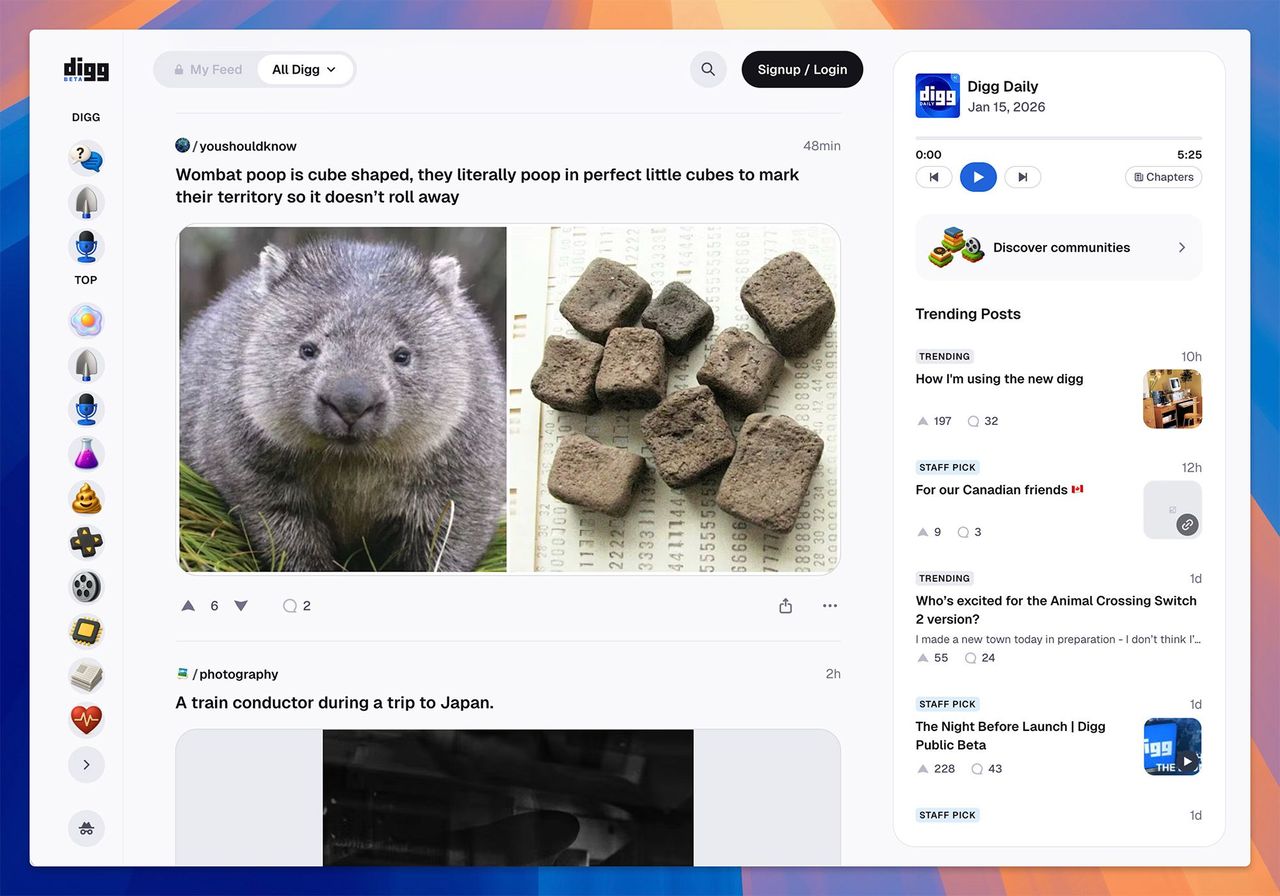Open the film reel community icon

(x=87, y=587)
